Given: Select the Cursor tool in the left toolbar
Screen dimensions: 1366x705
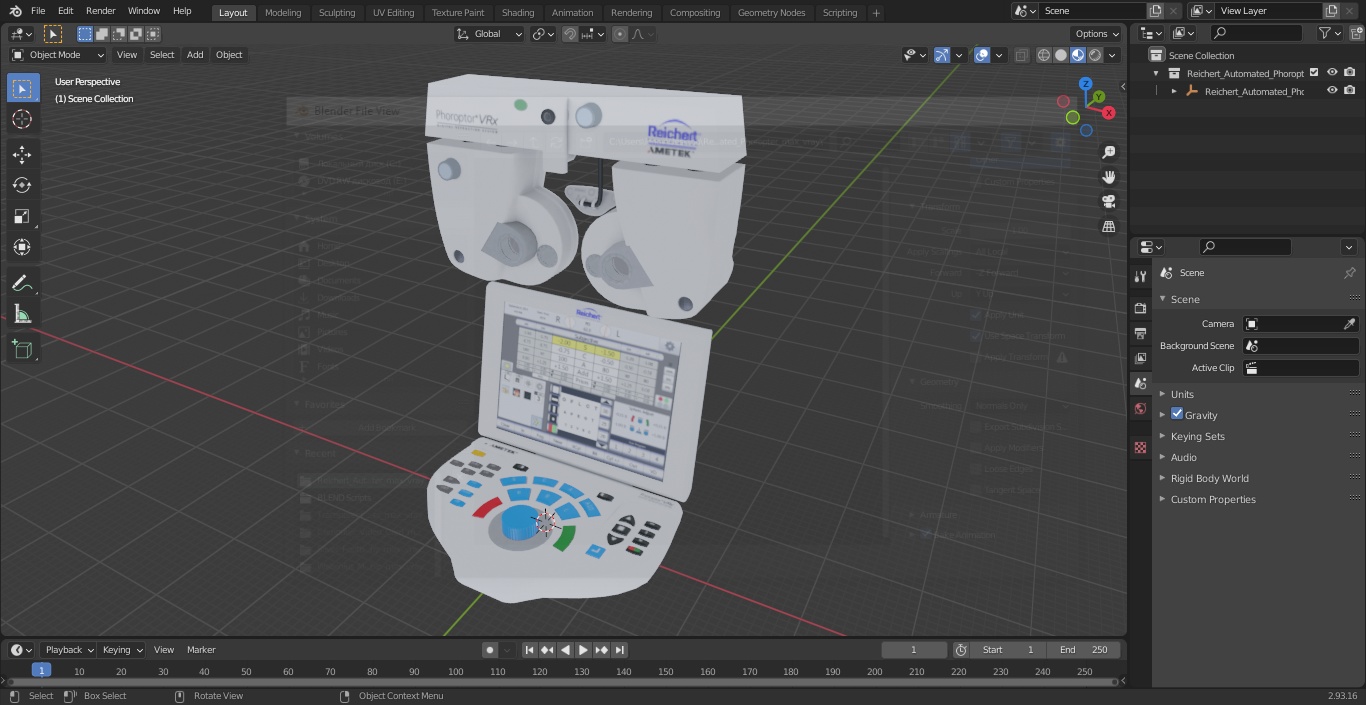Looking at the screenshot, I should coord(22,120).
